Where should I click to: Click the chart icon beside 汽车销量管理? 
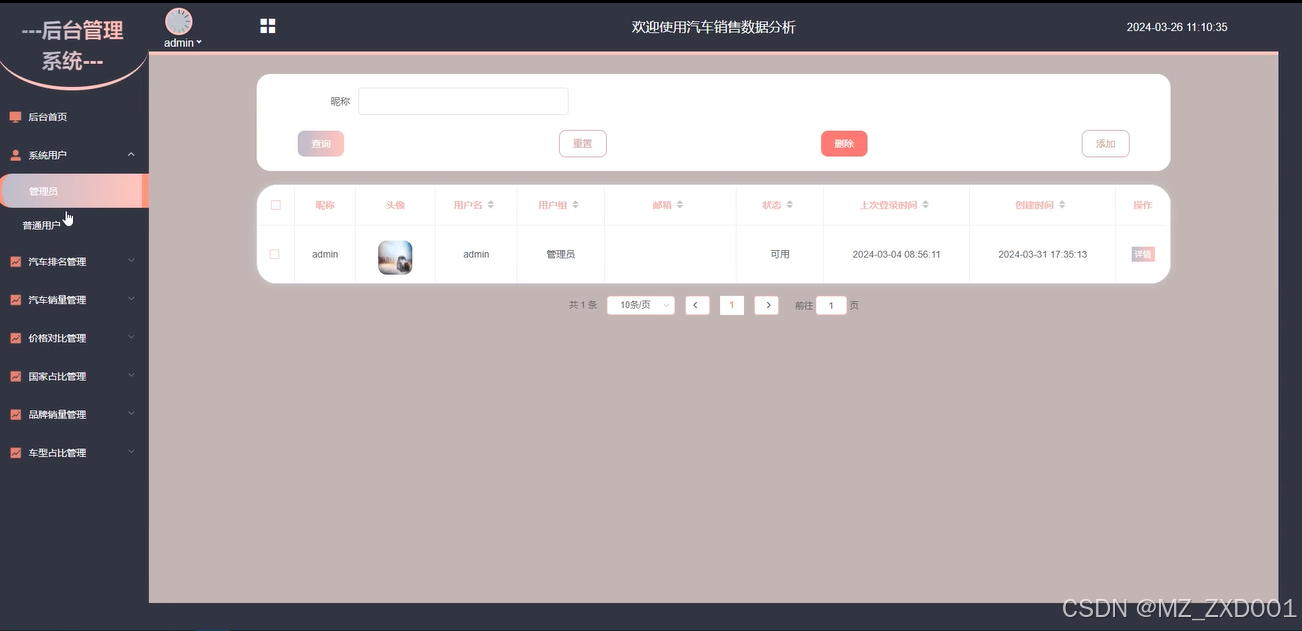[15, 300]
